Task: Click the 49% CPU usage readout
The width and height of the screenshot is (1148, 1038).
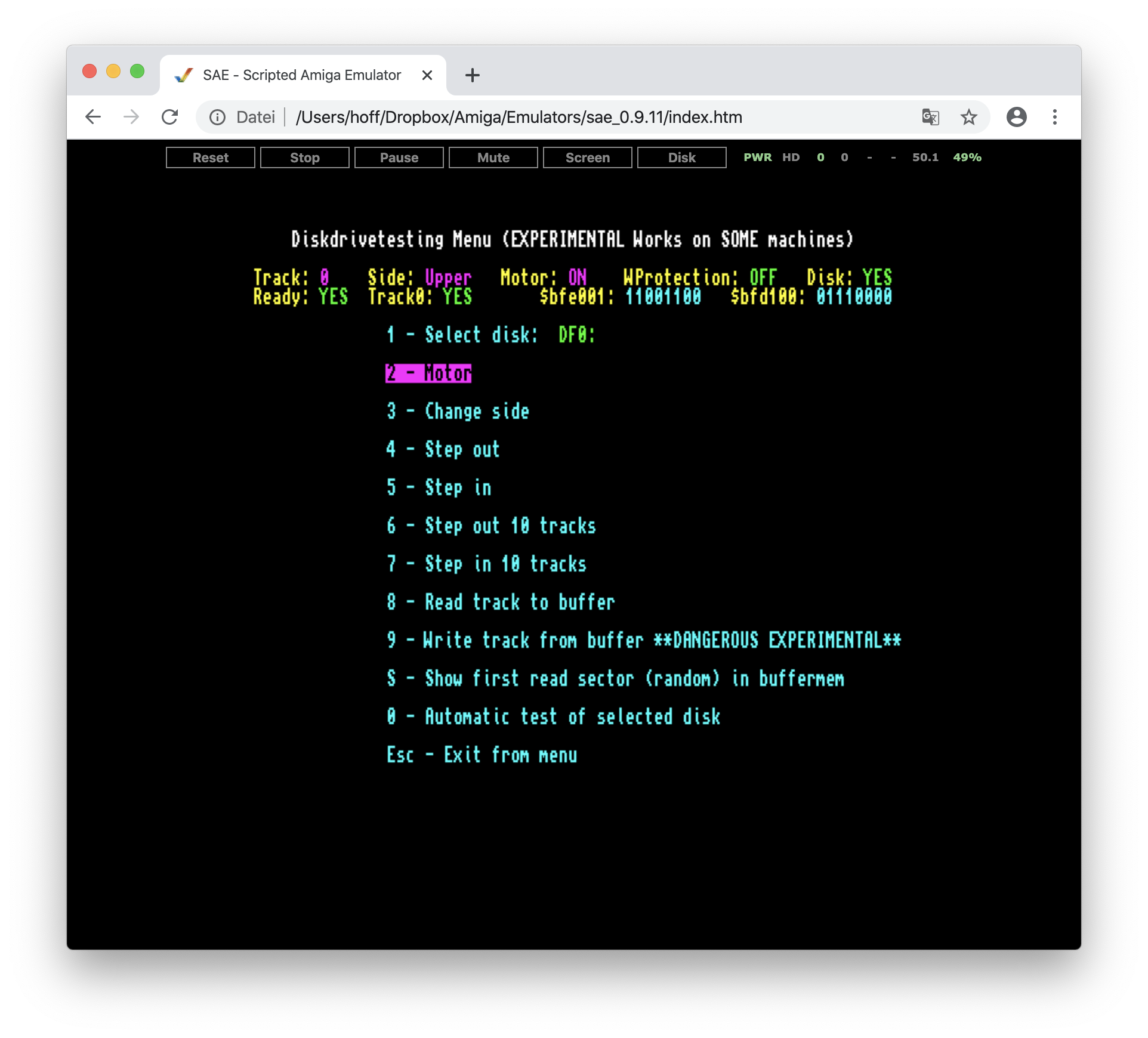Action: click(x=967, y=157)
